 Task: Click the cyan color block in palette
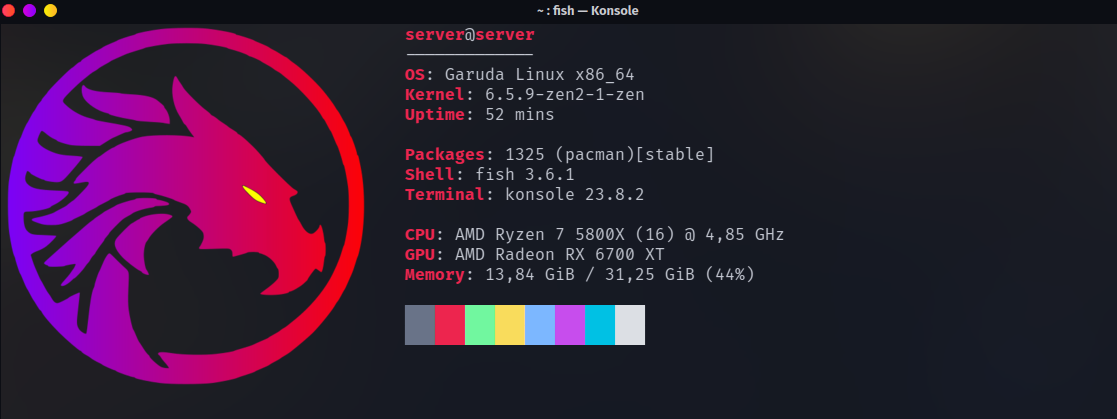600,325
